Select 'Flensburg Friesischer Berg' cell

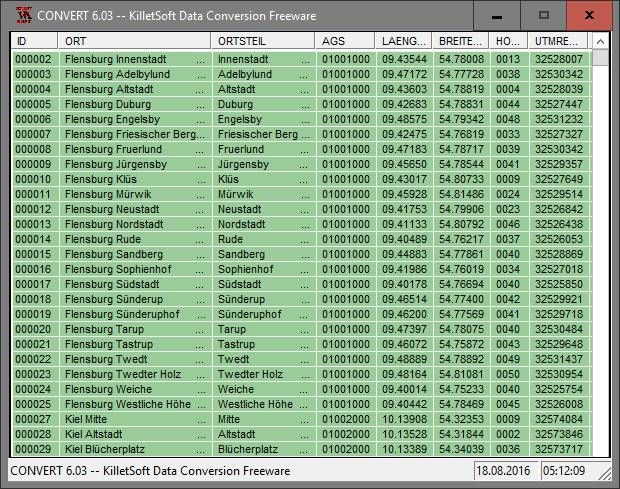coord(135,134)
